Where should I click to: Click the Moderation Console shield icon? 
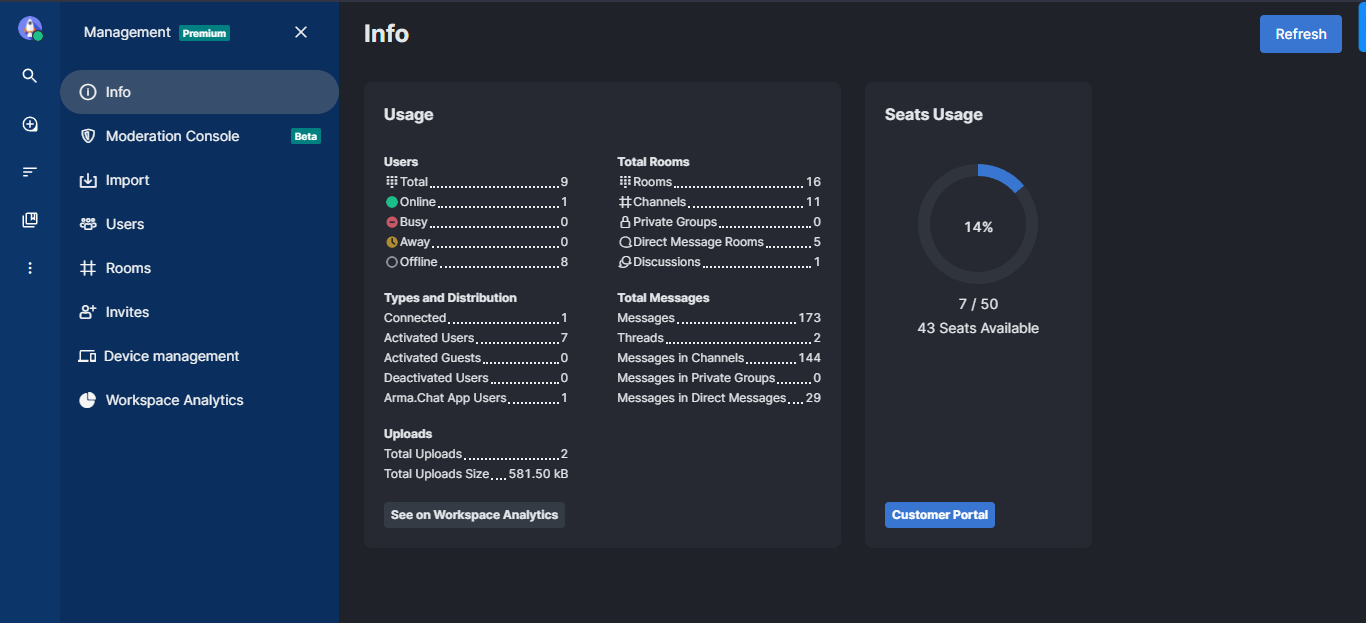click(x=88, y=136)
